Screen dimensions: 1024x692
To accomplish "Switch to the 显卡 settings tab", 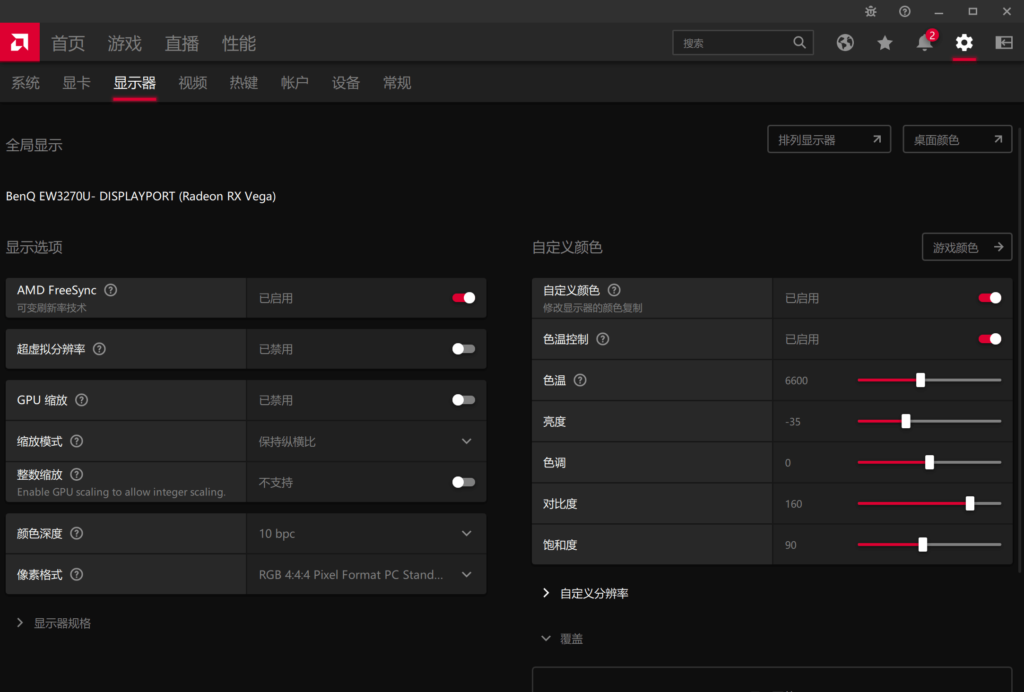I will pyautogui.click(x=76, y=82).
